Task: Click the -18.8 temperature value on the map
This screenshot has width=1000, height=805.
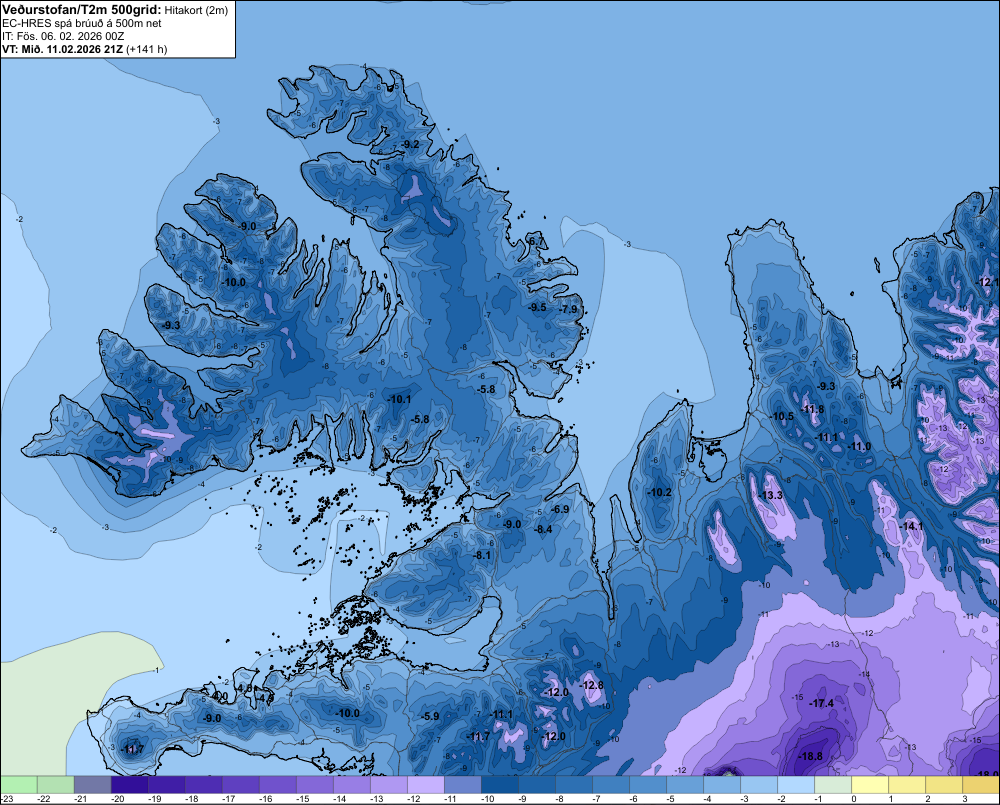Action: [810, 757]
